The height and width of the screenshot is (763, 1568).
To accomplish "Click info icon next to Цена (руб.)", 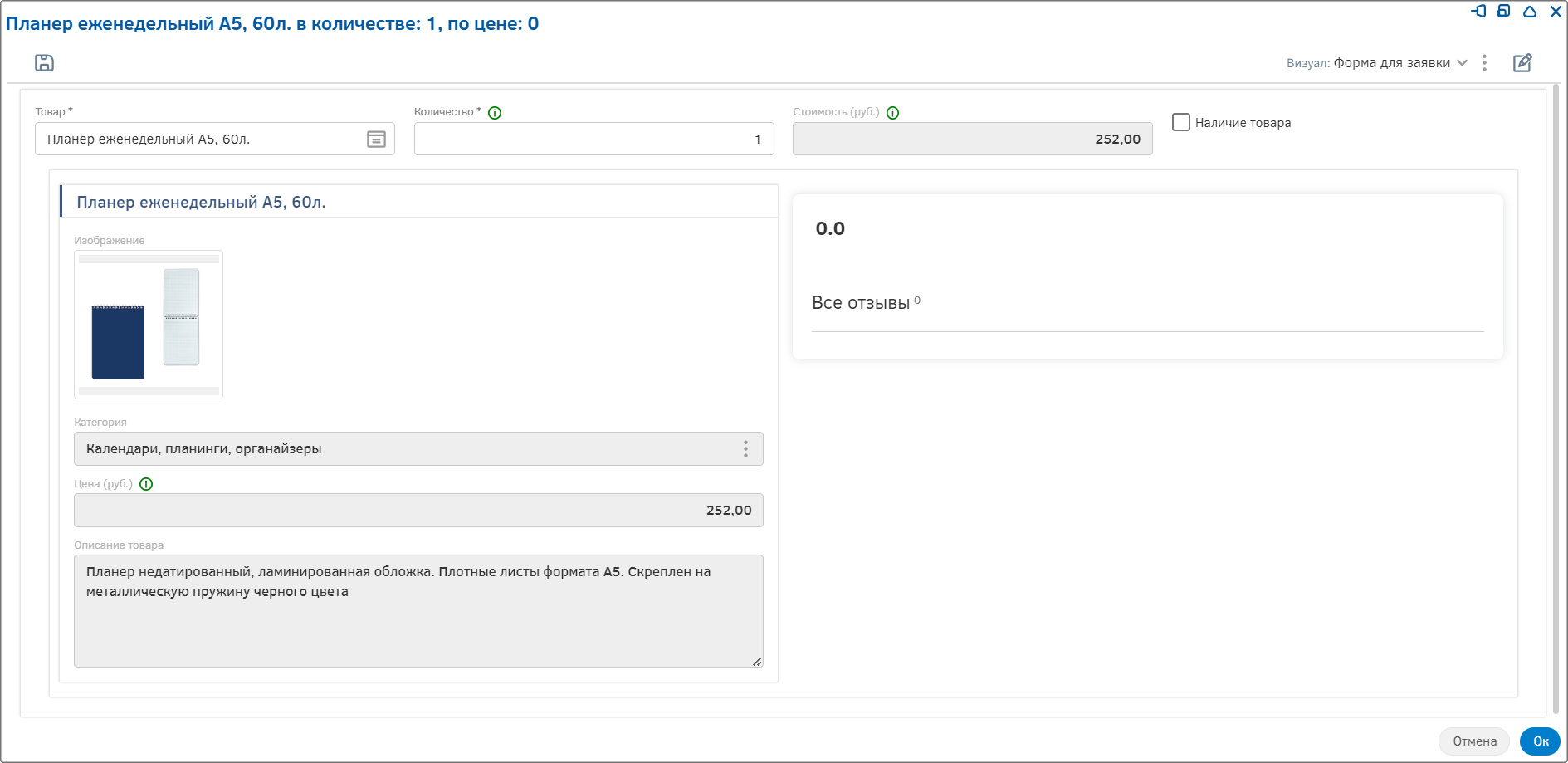I will (x=146, y=484).
